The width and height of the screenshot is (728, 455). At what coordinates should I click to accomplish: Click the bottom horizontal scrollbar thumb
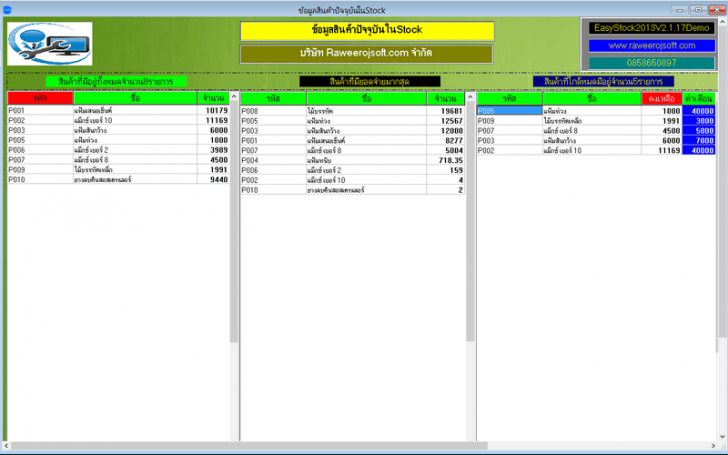[249, 446]
